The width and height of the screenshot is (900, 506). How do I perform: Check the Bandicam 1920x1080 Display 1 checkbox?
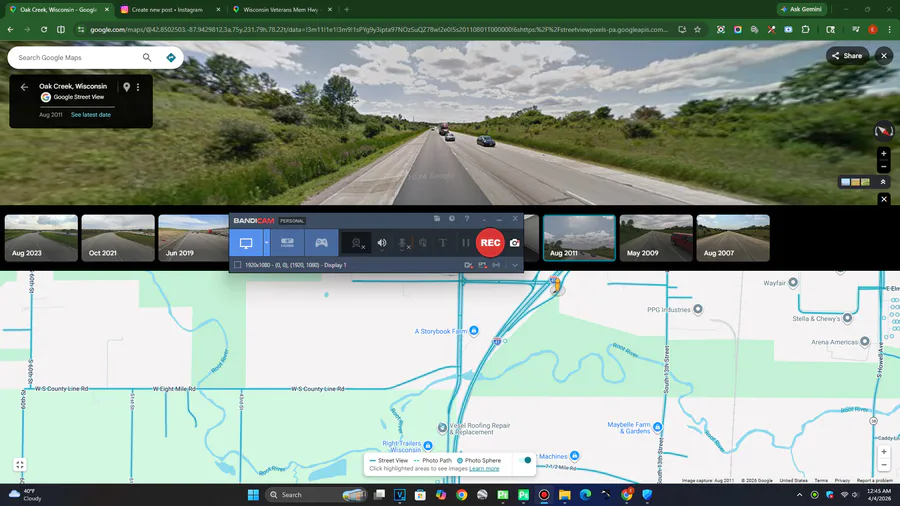pyautogui.click(x=237, y=265)
